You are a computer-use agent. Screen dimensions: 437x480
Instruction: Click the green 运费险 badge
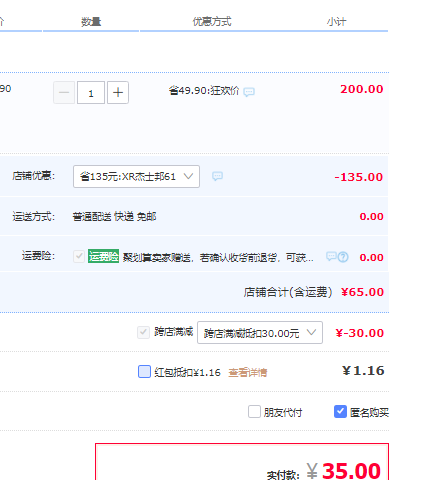coord(103,256)
